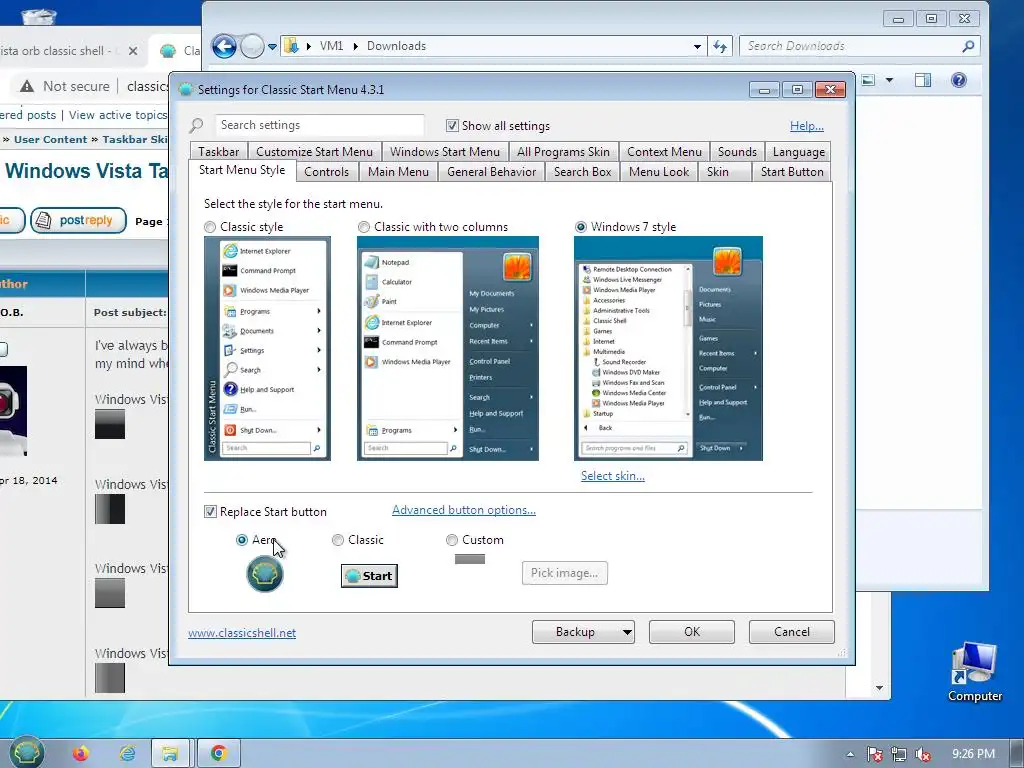Choose the Custom start button radio option
This screenshot has height=768, width=1024.
[451, 540]
